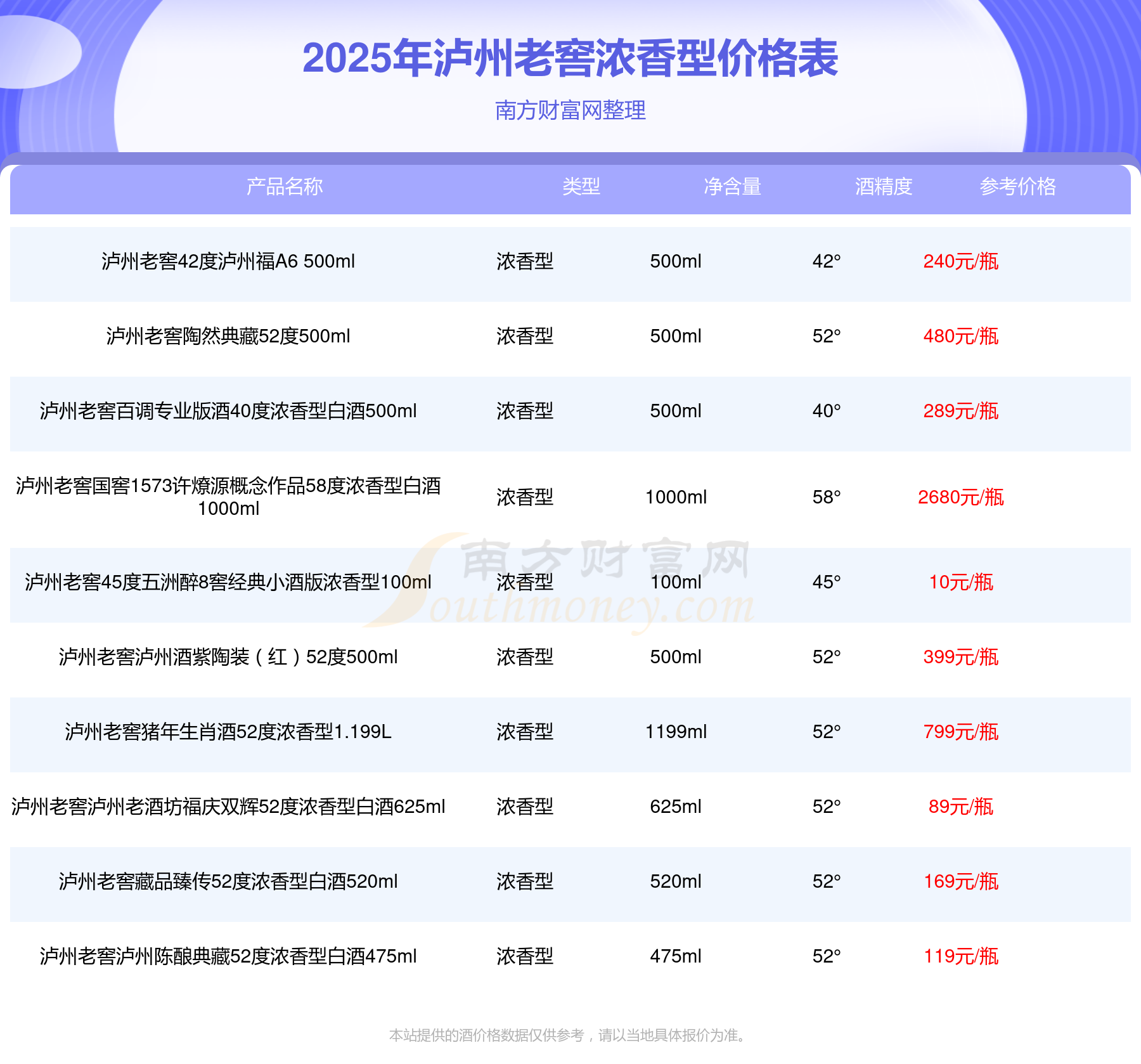Click the 类型 column header
The width and height of the screenshot is (1141, 1064).
click(581, 186)
